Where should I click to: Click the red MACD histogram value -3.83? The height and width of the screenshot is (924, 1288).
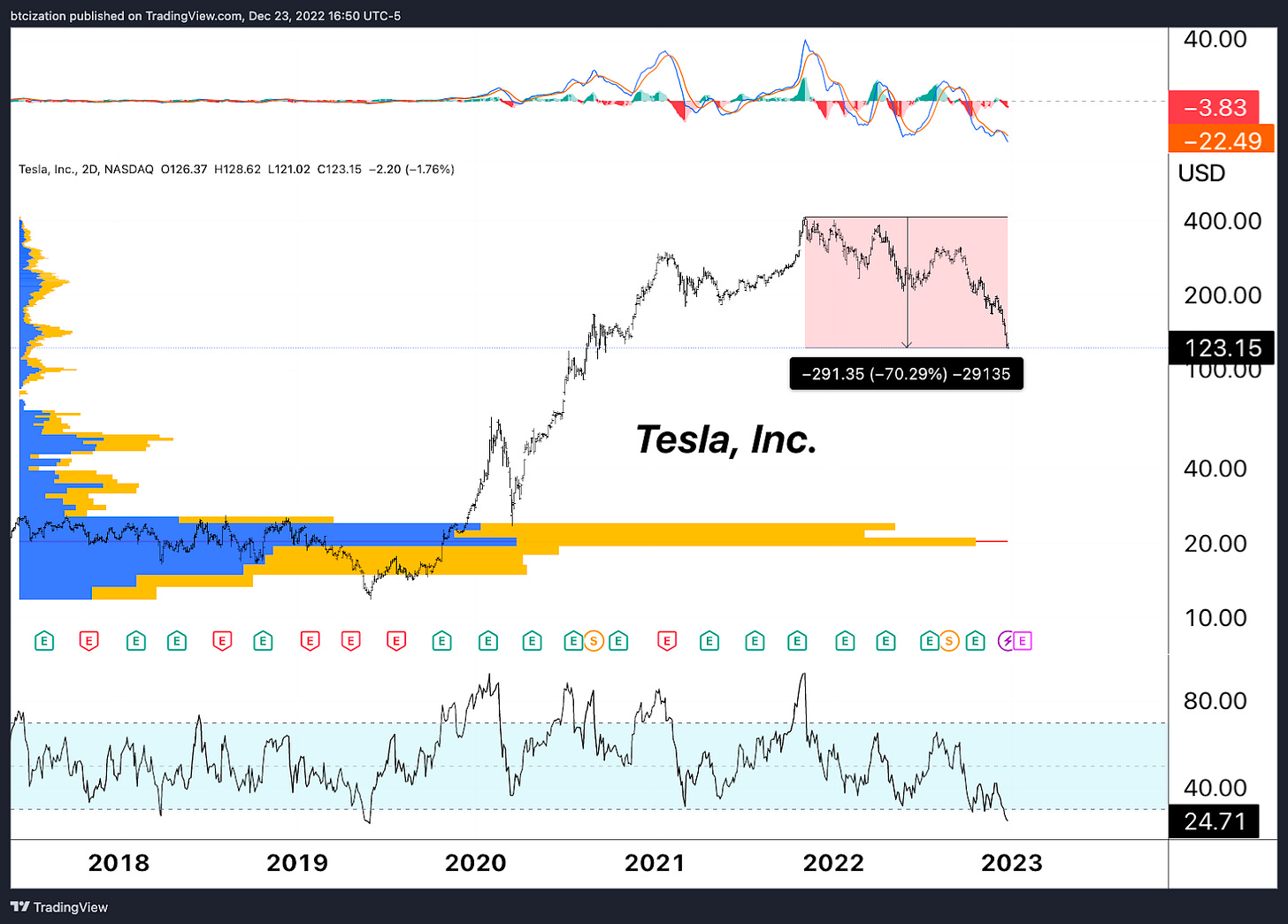1214,107
